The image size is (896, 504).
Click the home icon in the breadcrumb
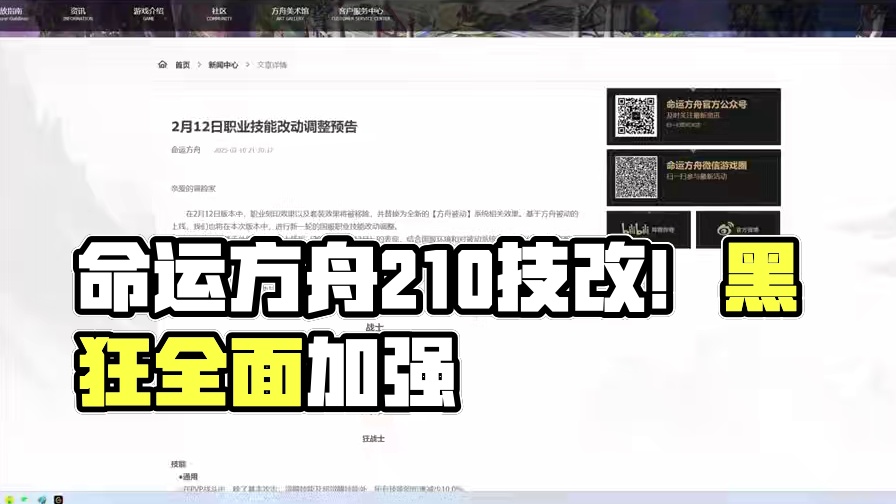click(x=162, y=65)
